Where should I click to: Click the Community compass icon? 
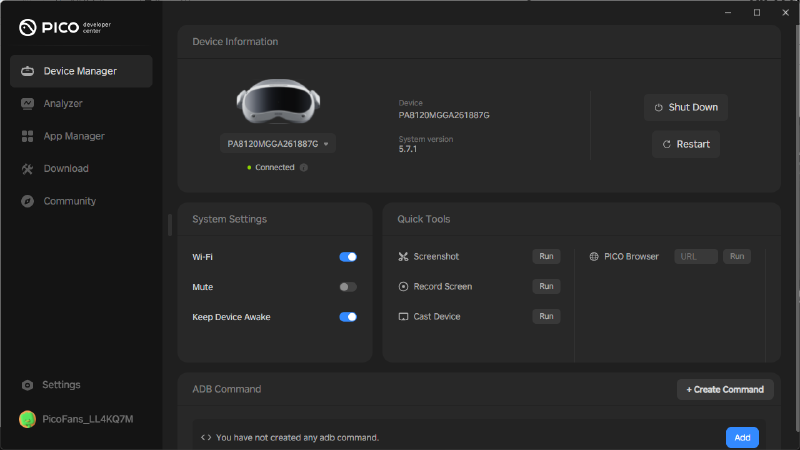[x=28, y=201]
